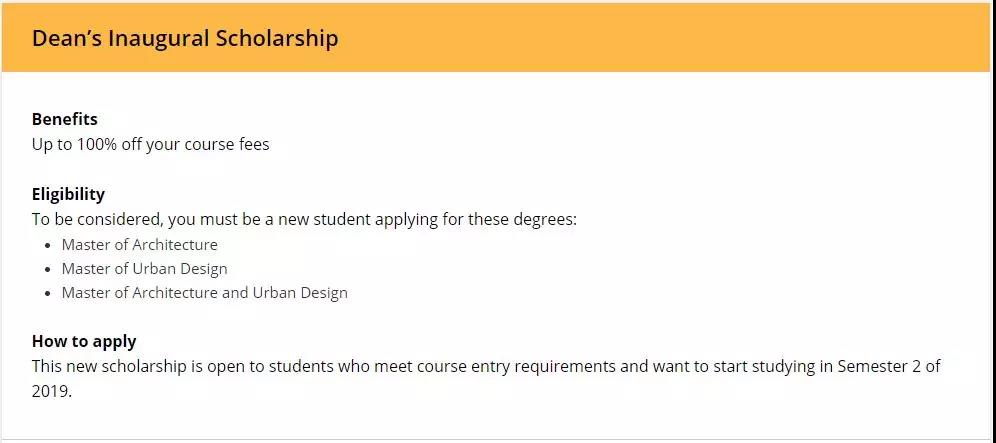Click the '2019.' text on last line
The height and width of the screenshot is (443, 996).
pos(52,391)
